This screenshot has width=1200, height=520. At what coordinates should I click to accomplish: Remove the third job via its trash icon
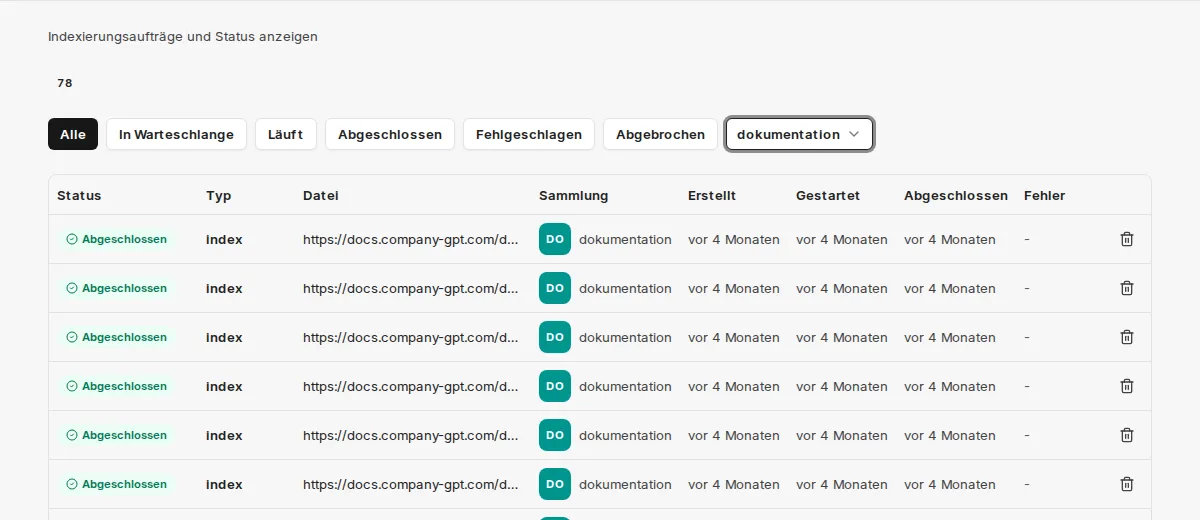pos(1127,337)
